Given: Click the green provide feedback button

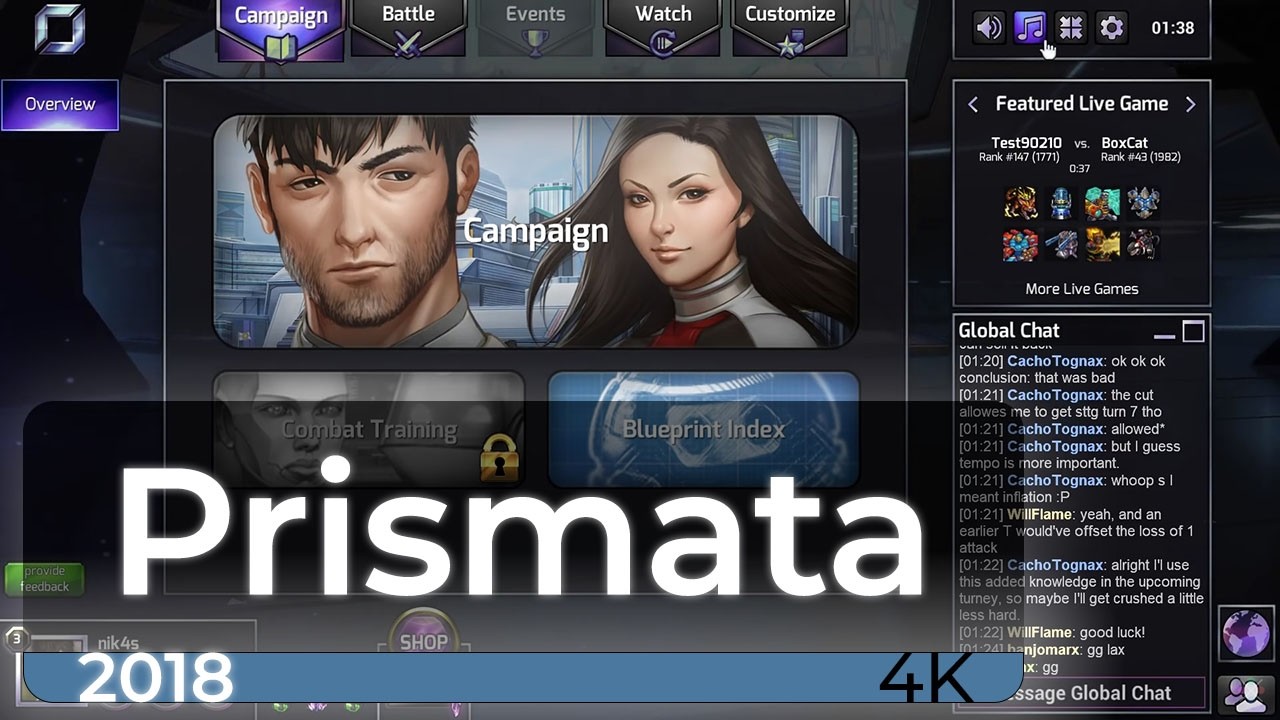Looking at the screenshot, I should pyautogui.click(x=44, y=579).
